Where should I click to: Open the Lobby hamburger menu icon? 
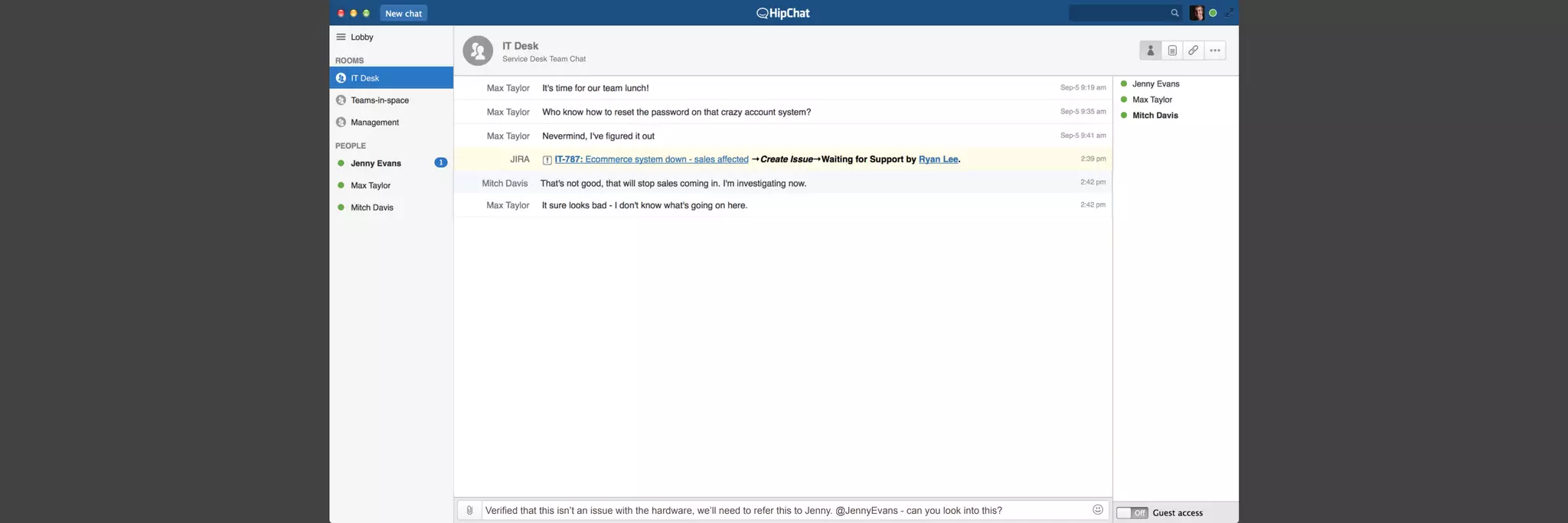click(x=341, y=37)
